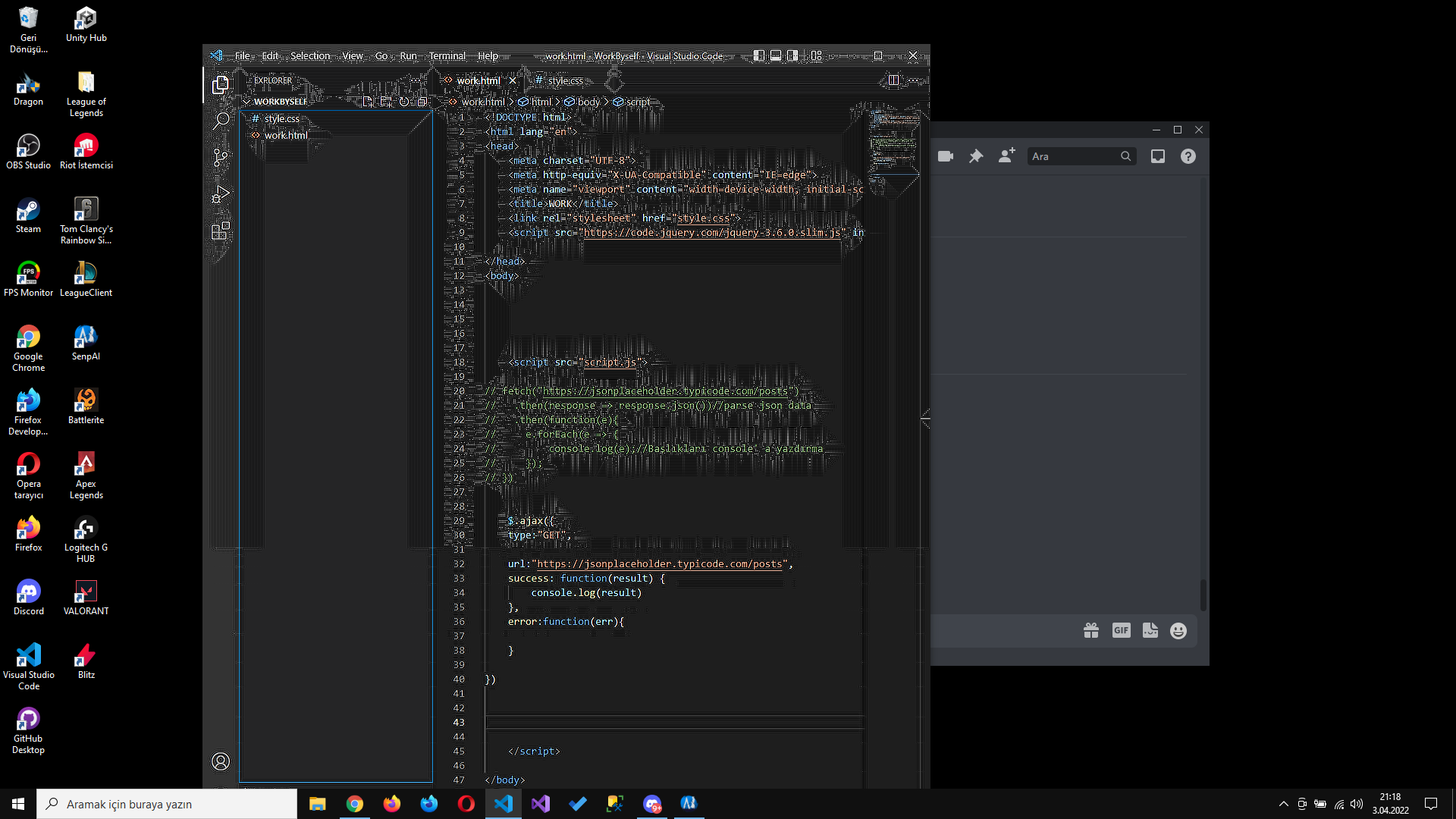Image resolution: width=1456 pixels, height=819 pixels.
Task: Open the Windows notification center
Action: tap(1431, 804)
